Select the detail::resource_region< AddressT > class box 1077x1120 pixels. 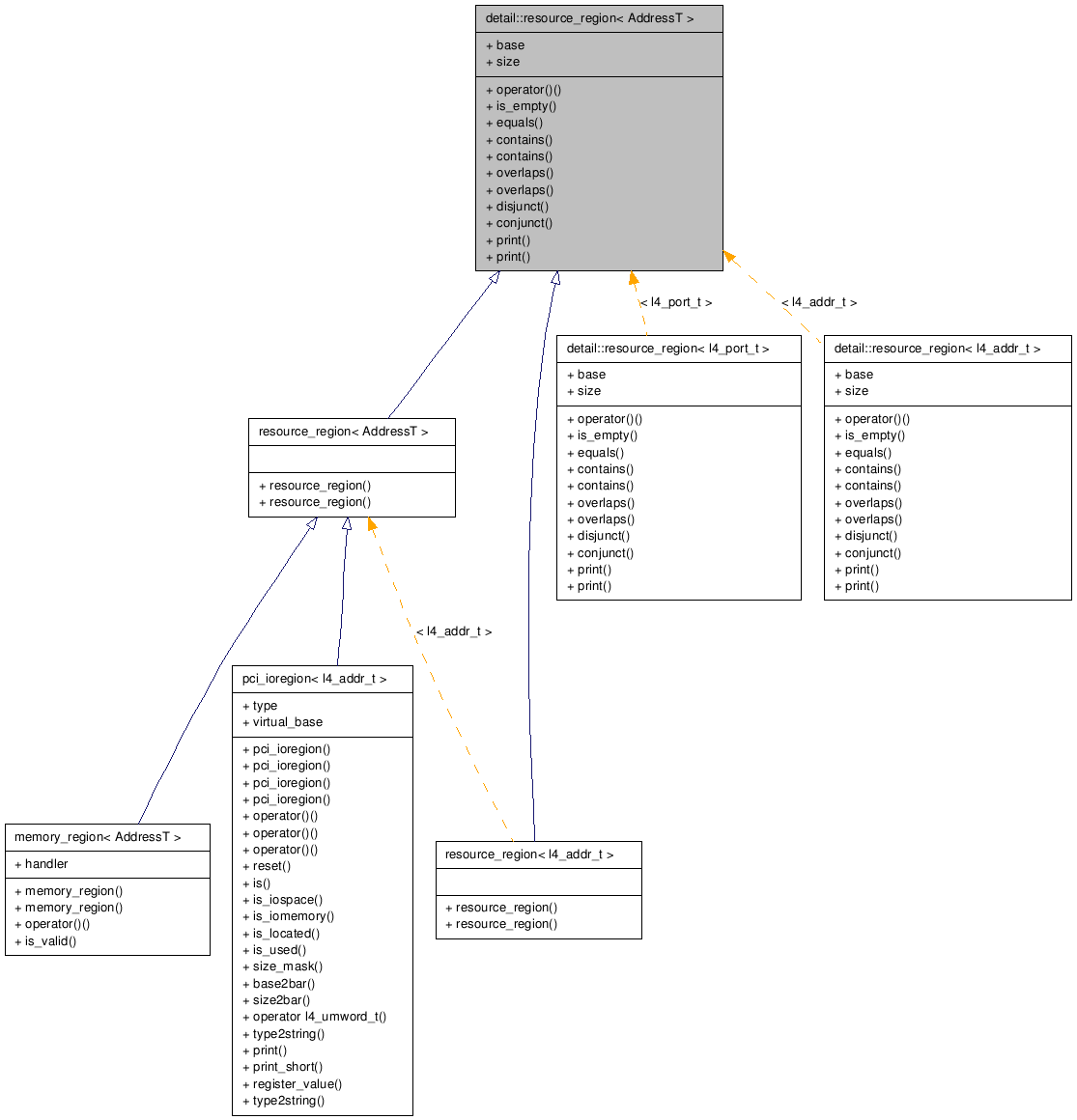(x=598, y=18)
